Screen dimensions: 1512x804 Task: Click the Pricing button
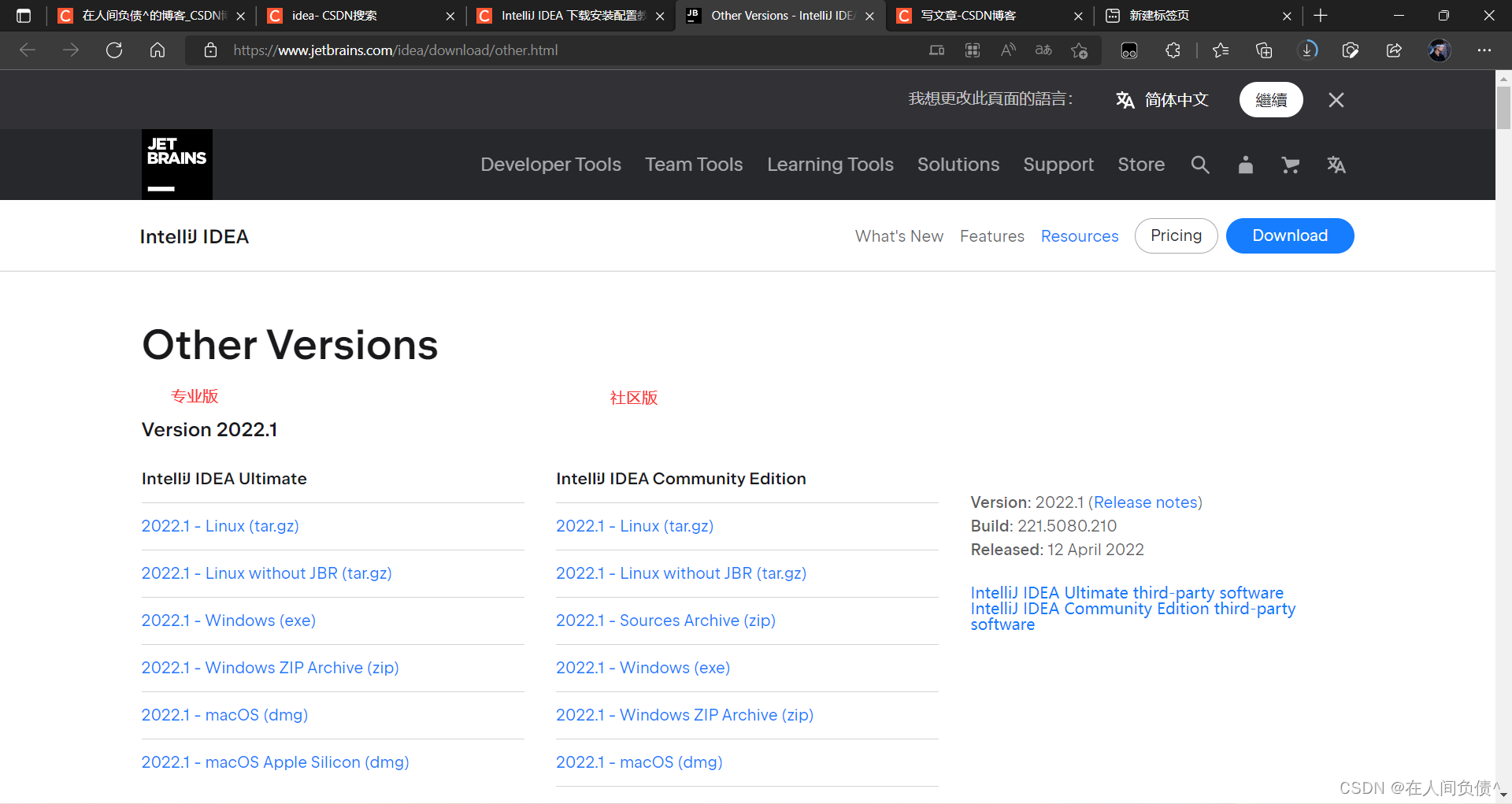click(1176, 235)
